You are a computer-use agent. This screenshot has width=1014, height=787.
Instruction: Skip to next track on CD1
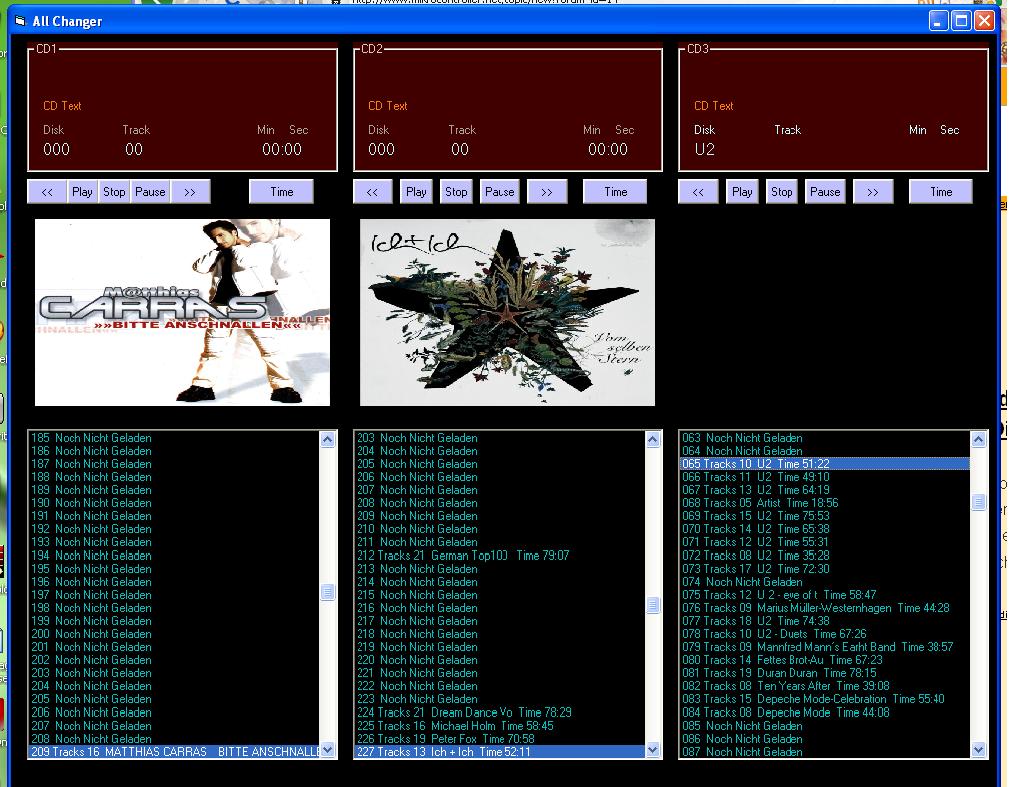[x=190, y=192]
